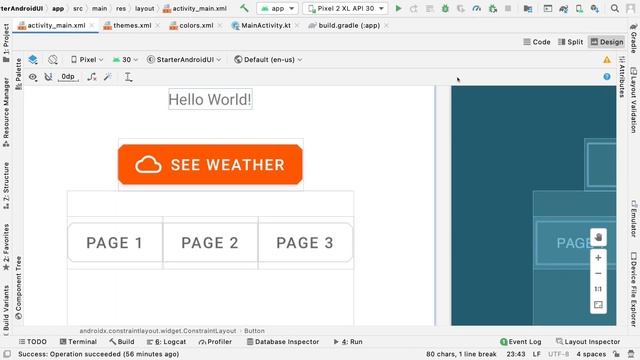The image size is (640, 360).
Task: Open the Component Tree panel
Action: (18, 288)
